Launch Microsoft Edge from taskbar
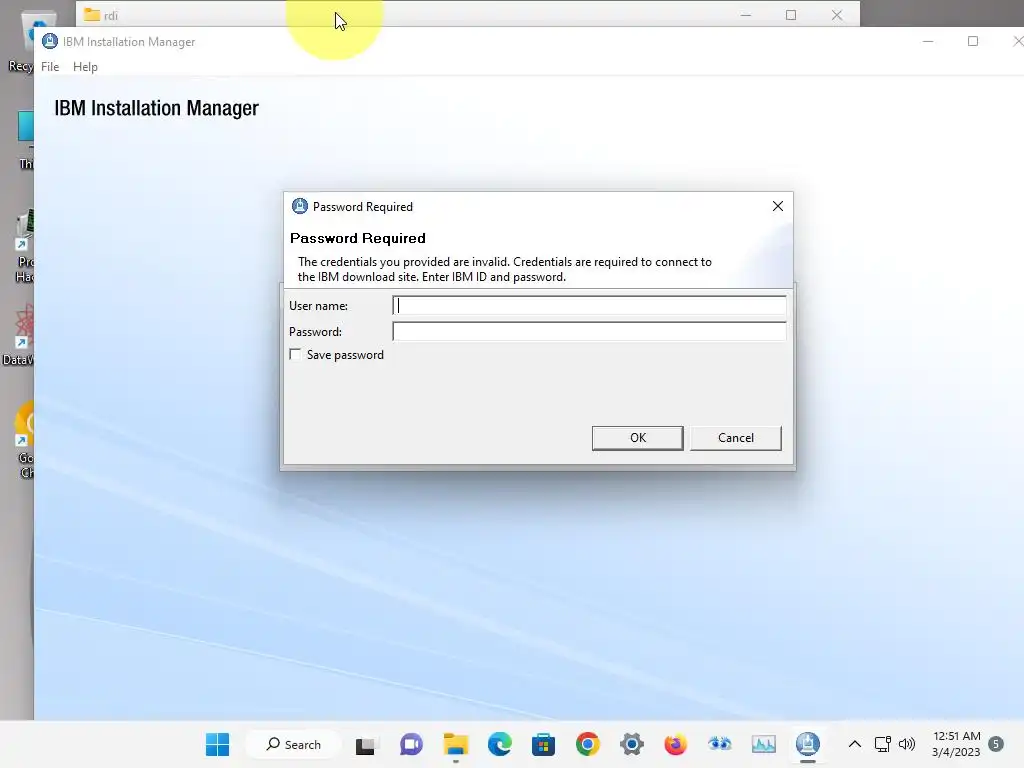This screenshot has height=768, width=1024. pyautogui.click(x=500, y=744)
